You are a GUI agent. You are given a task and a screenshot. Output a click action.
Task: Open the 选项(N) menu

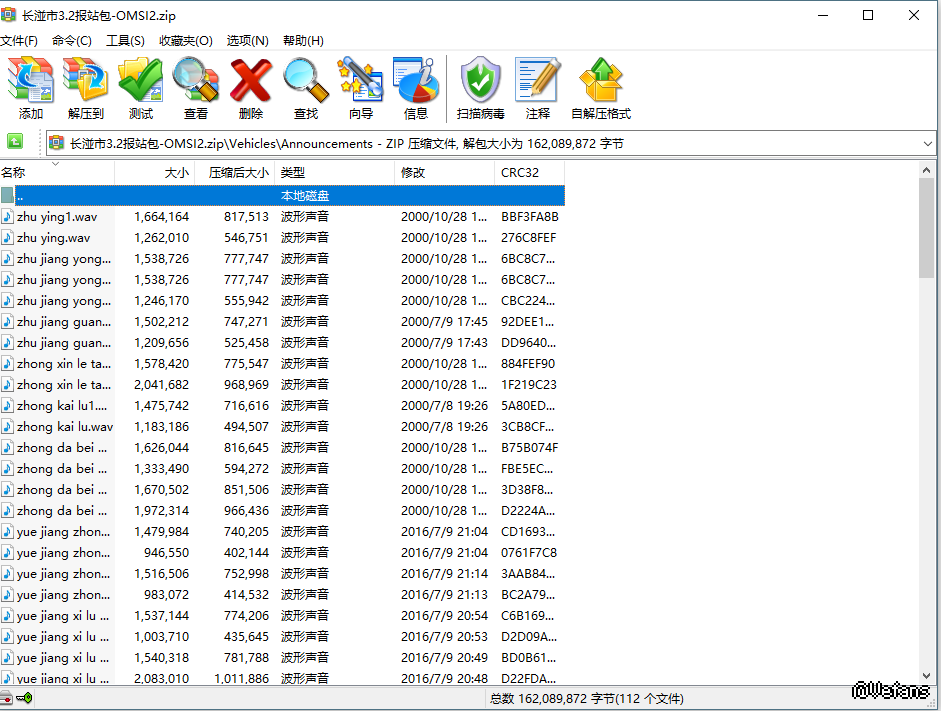point(247,41)
